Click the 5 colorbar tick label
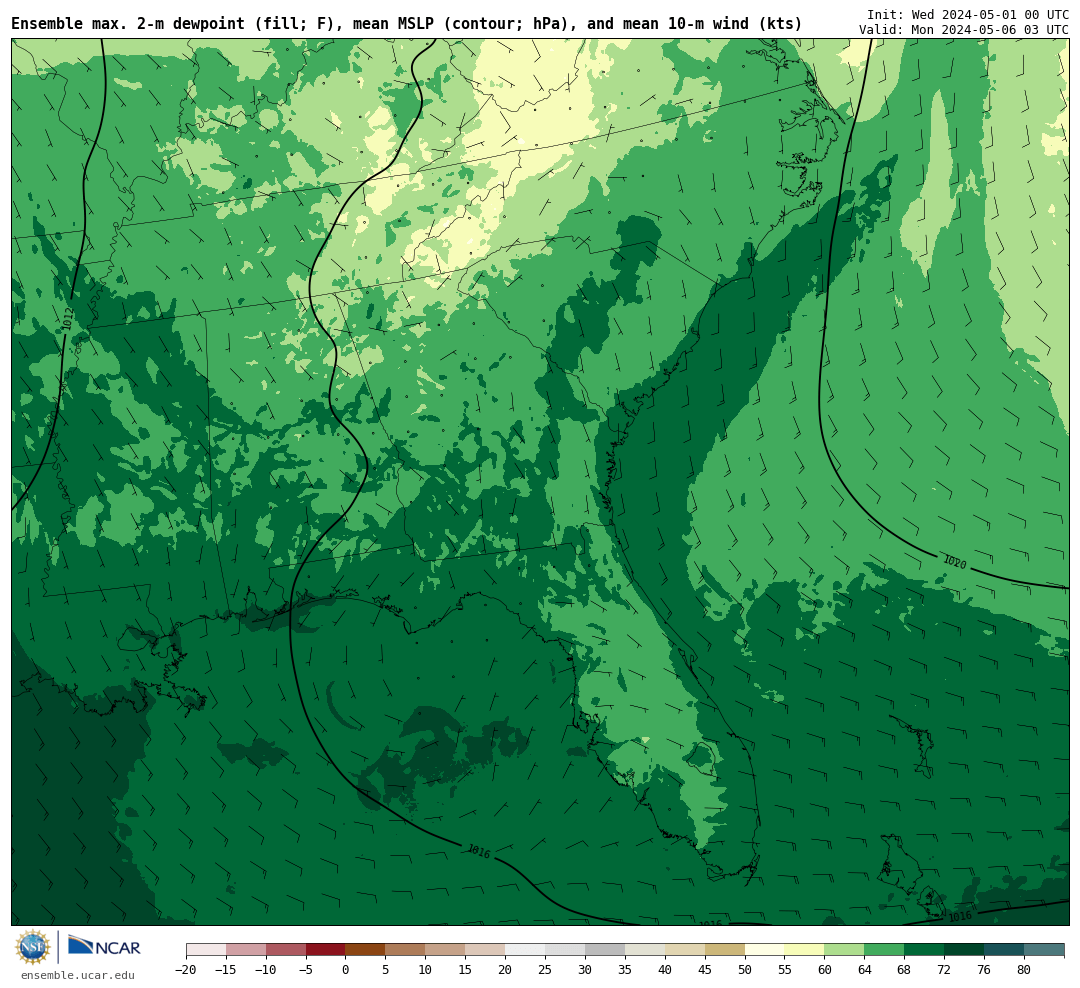The width and height of the screenshot is (1080, 988). (x=386, y=969)
